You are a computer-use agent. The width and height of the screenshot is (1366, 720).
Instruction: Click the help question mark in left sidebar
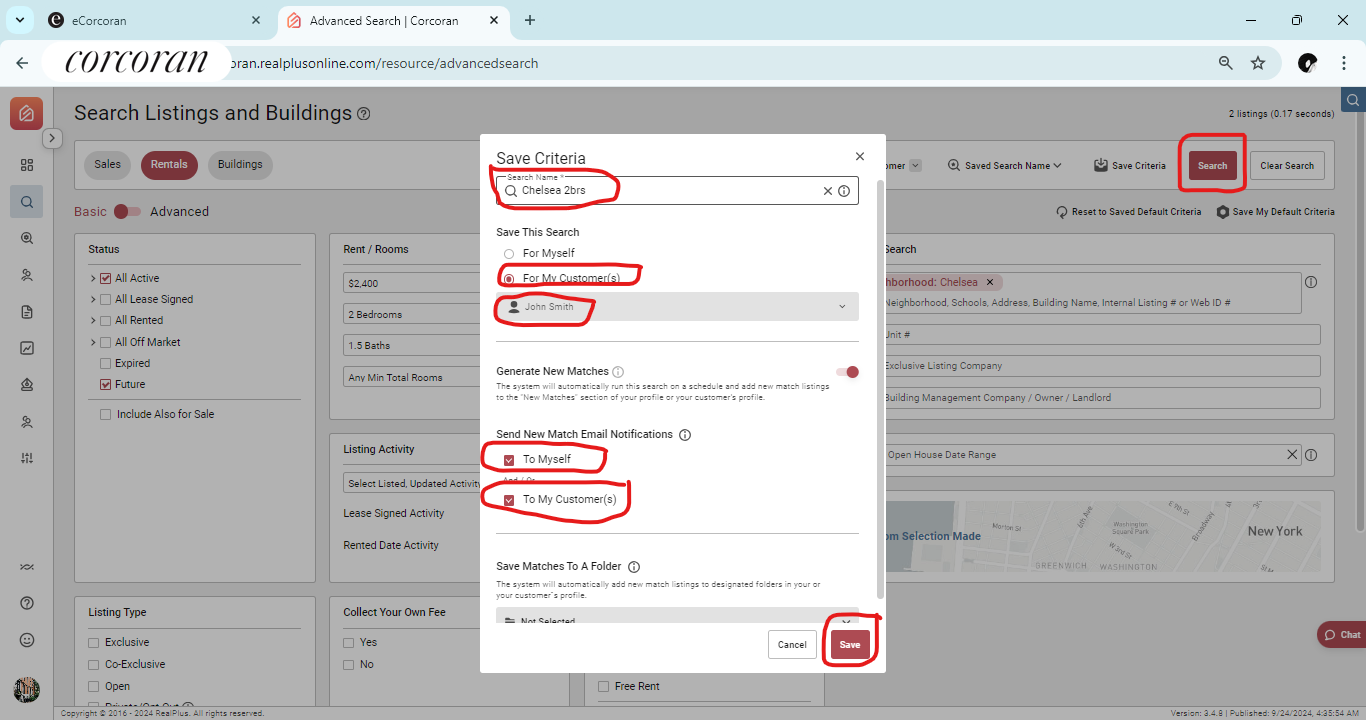[27, 603]
